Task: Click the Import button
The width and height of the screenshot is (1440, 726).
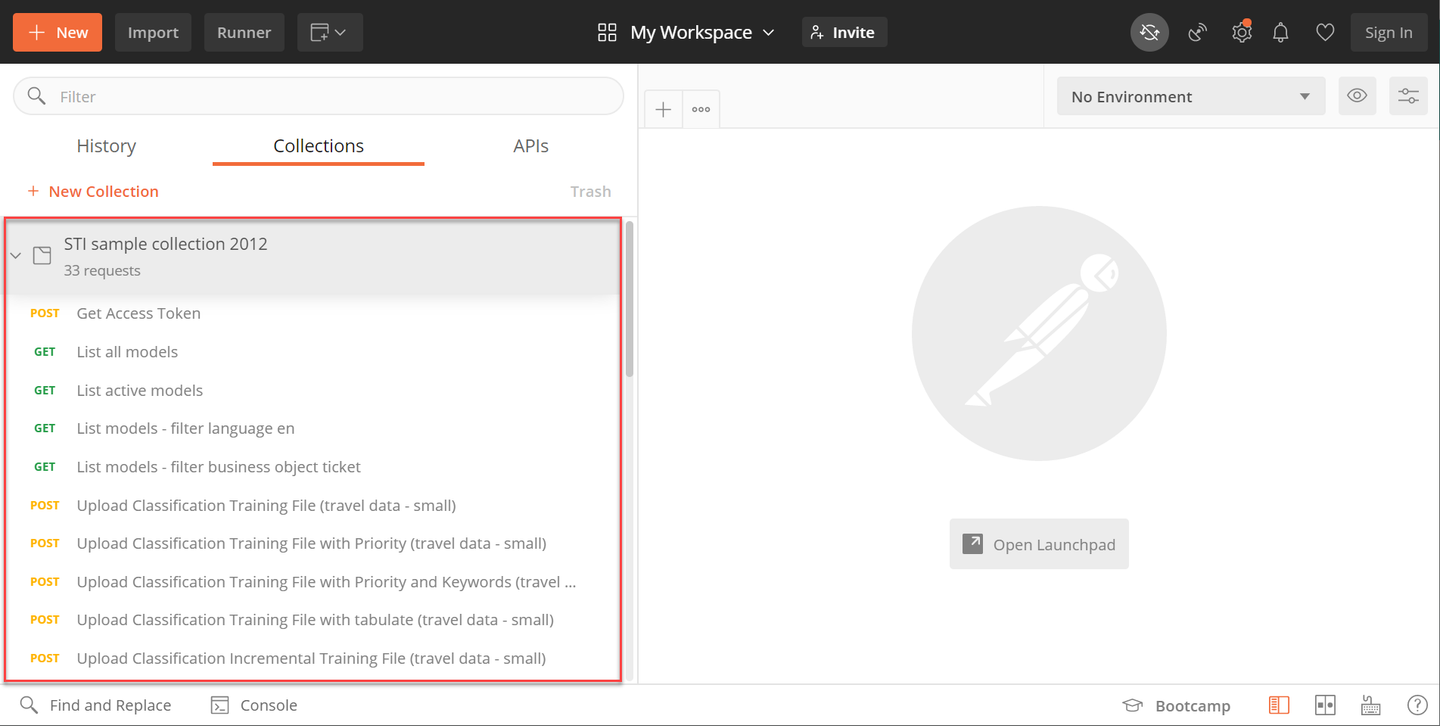Action: (x=153, y=32)
